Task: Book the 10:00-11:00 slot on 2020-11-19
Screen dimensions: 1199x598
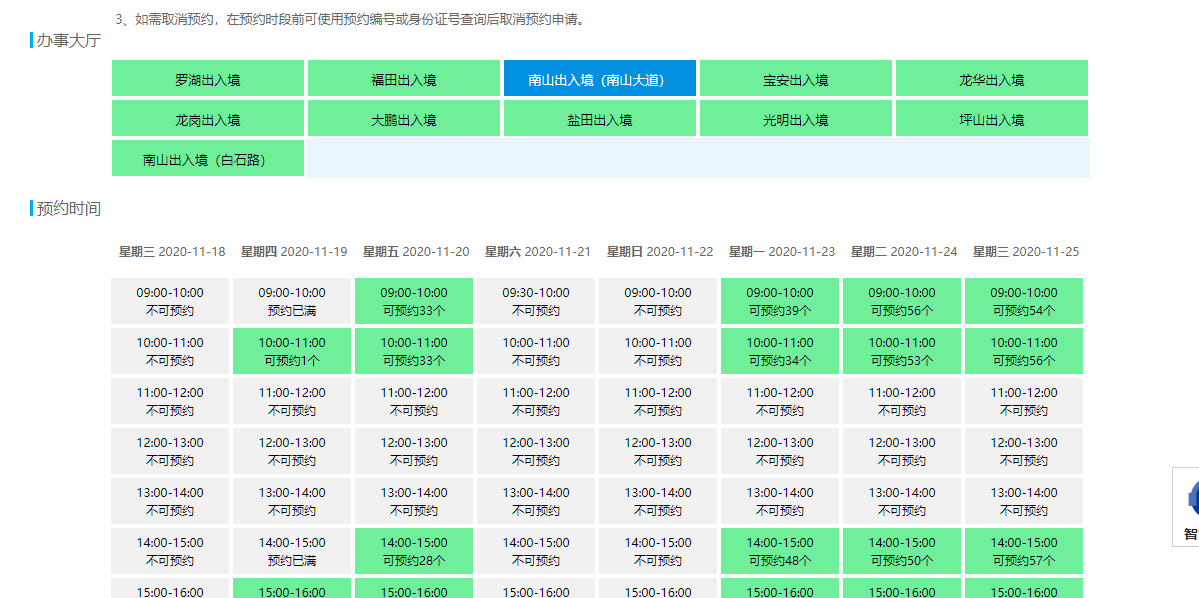Action: click(291, 351)
